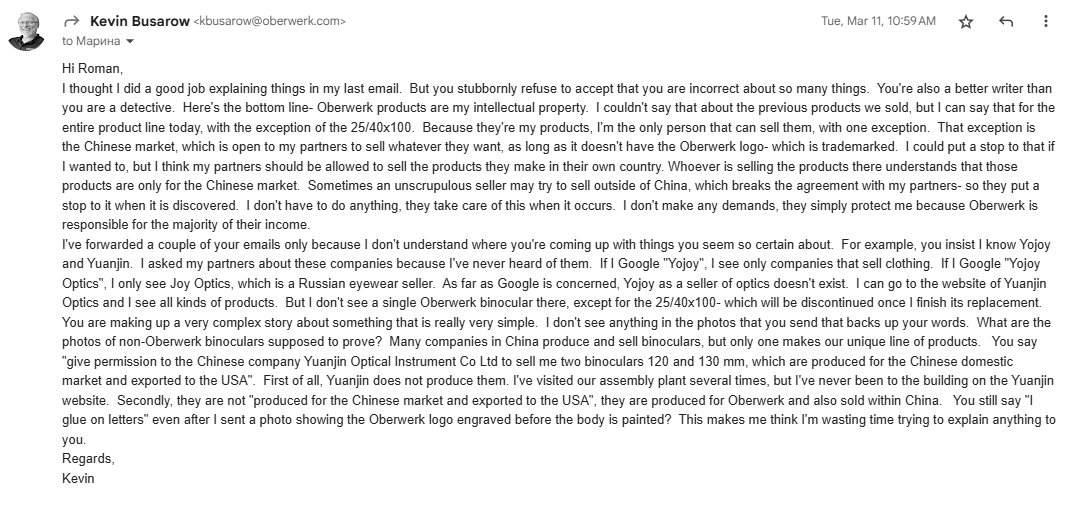Star this email from Kevin Busarow

coord(965,22)
